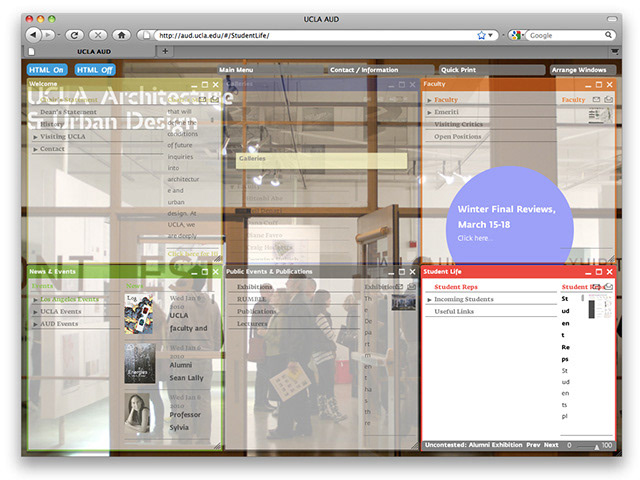Open the bookmark star's dropdown arrow
This screenshot has width=640, height=480.
[490, 36]
